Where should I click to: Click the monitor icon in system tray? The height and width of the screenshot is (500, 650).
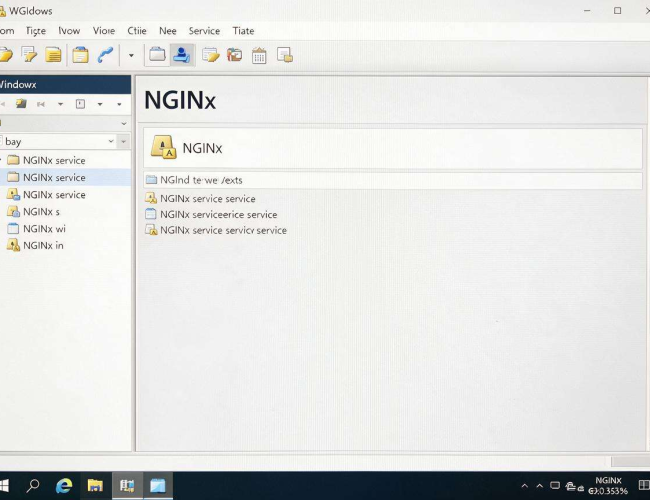555,485
